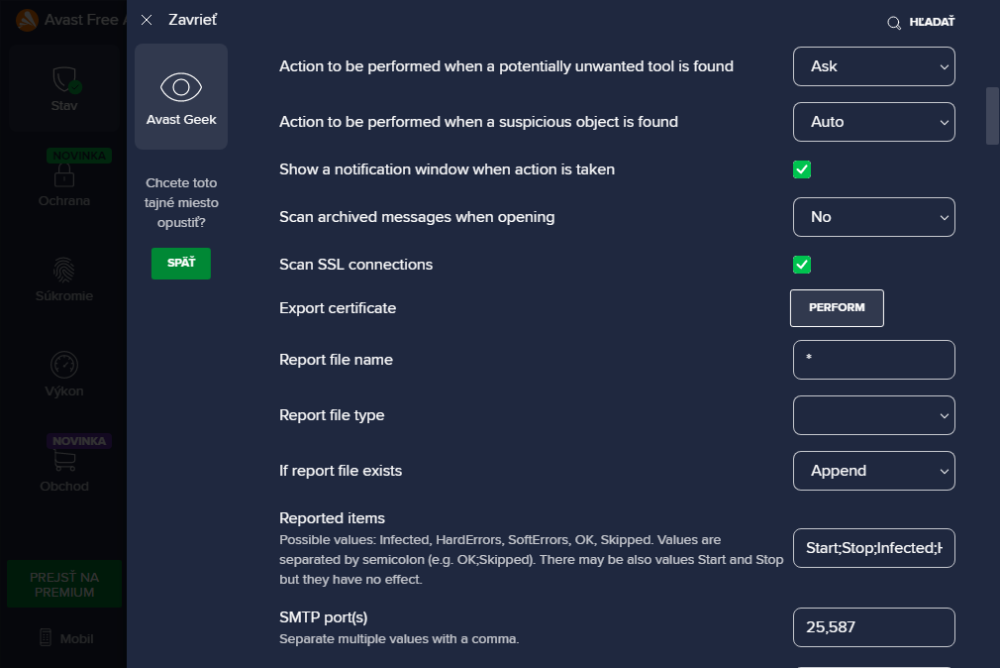Viewport: 1000px width, 668px height.
Task: Click the Avast Geek eye icon
Action: (181, 87)
